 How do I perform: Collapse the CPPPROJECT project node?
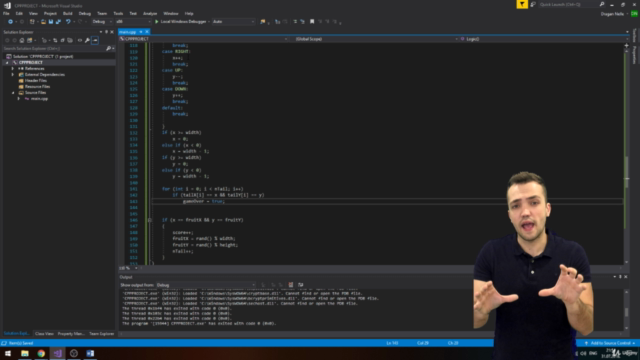click(x=7, y=63)
